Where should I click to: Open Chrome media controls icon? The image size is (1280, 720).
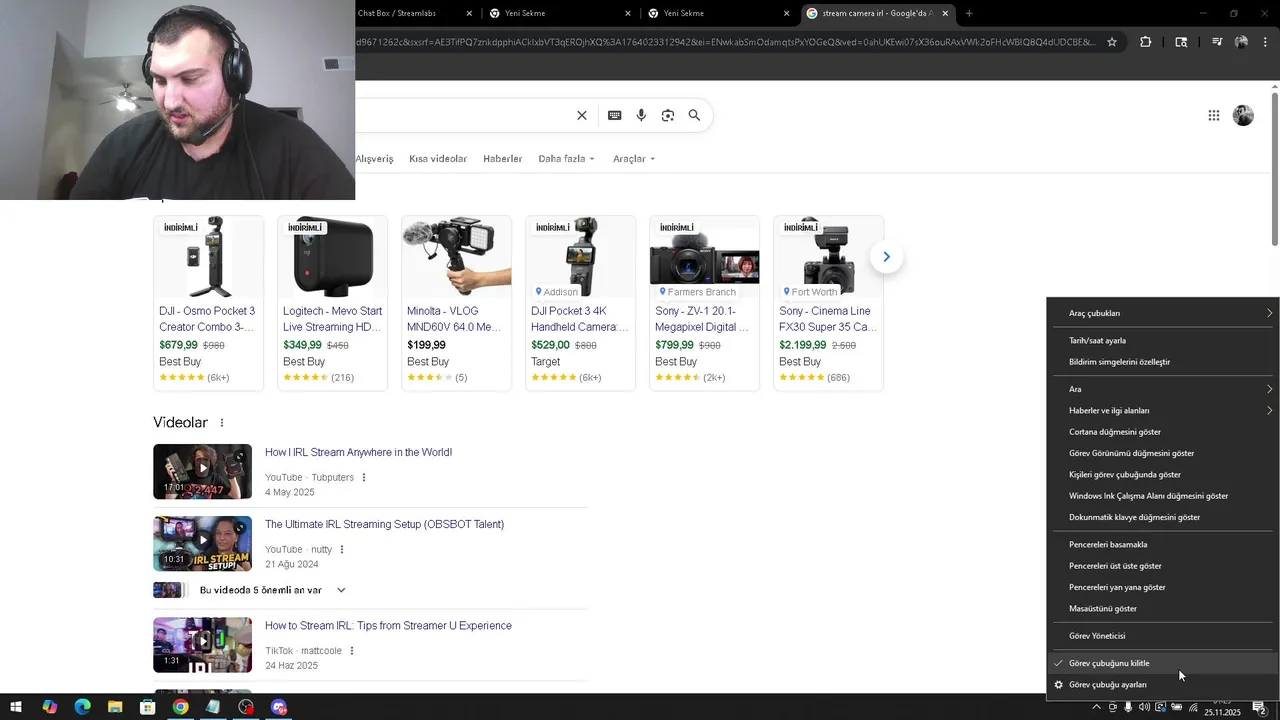1216,42
